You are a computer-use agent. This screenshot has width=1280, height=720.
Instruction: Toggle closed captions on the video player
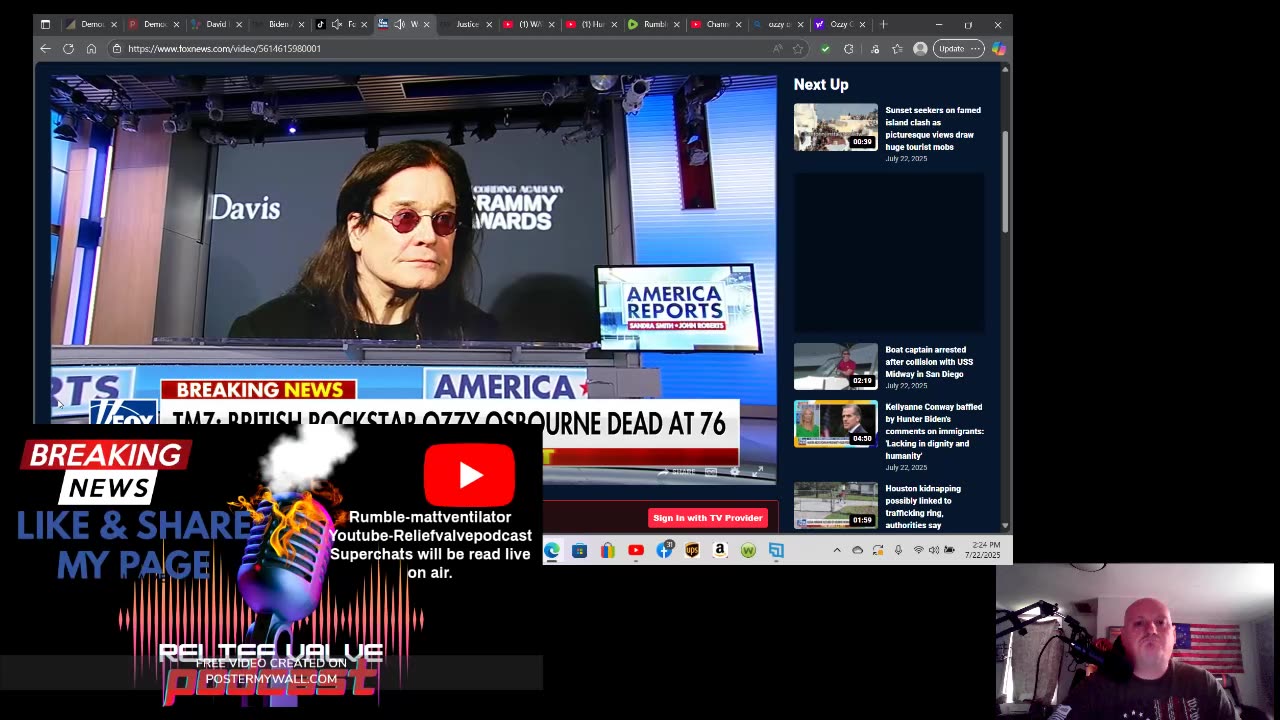click(711, 472)
